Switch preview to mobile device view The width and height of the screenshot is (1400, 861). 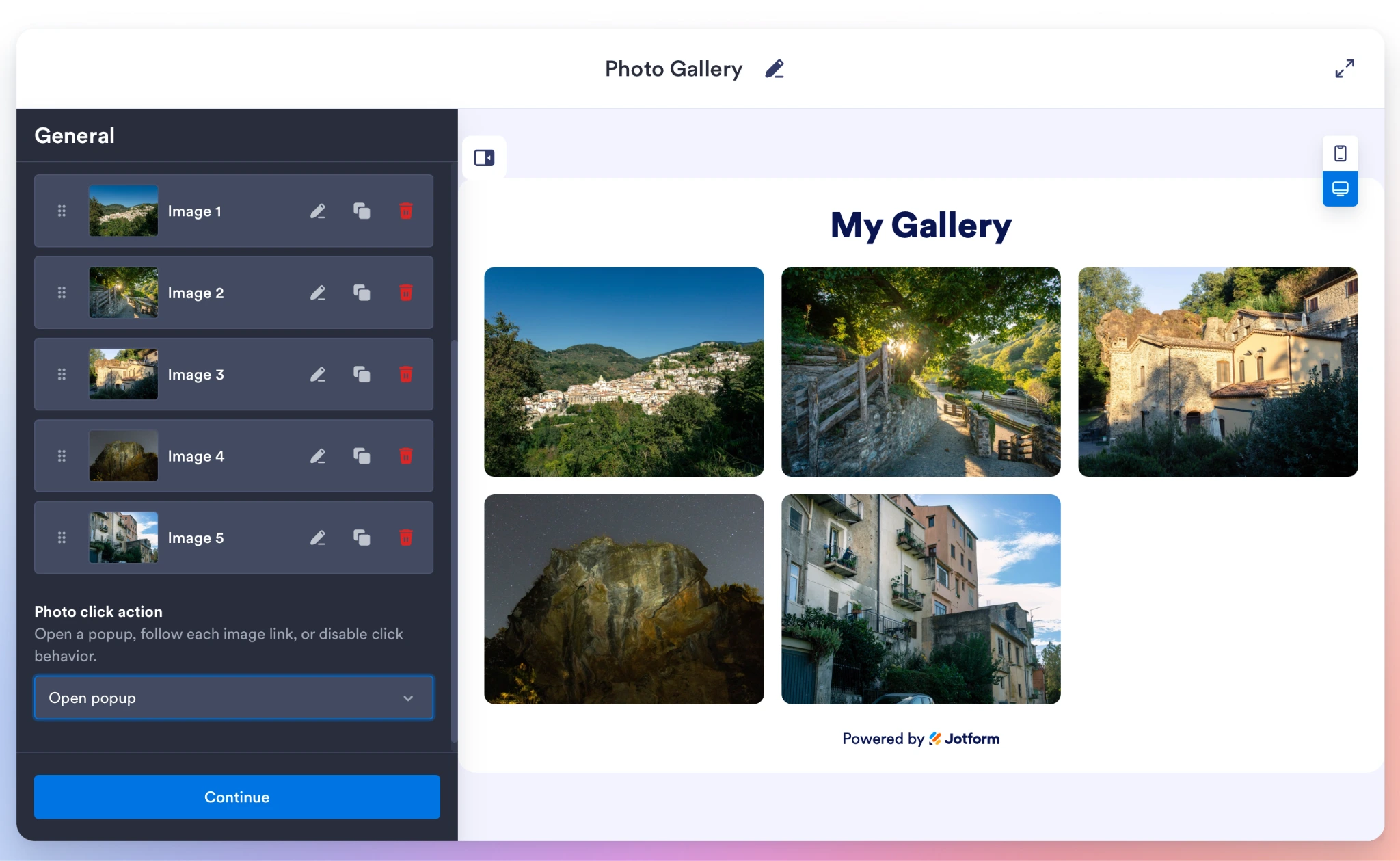(1340, 153)
